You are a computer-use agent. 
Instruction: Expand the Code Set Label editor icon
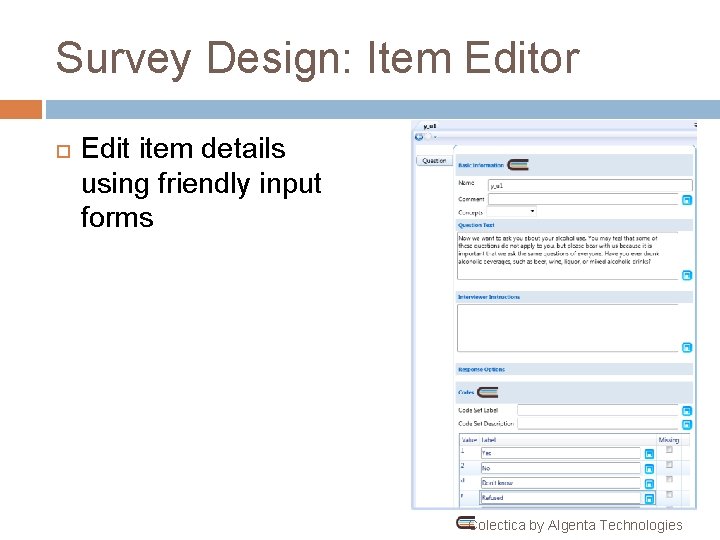click(686, 411)
